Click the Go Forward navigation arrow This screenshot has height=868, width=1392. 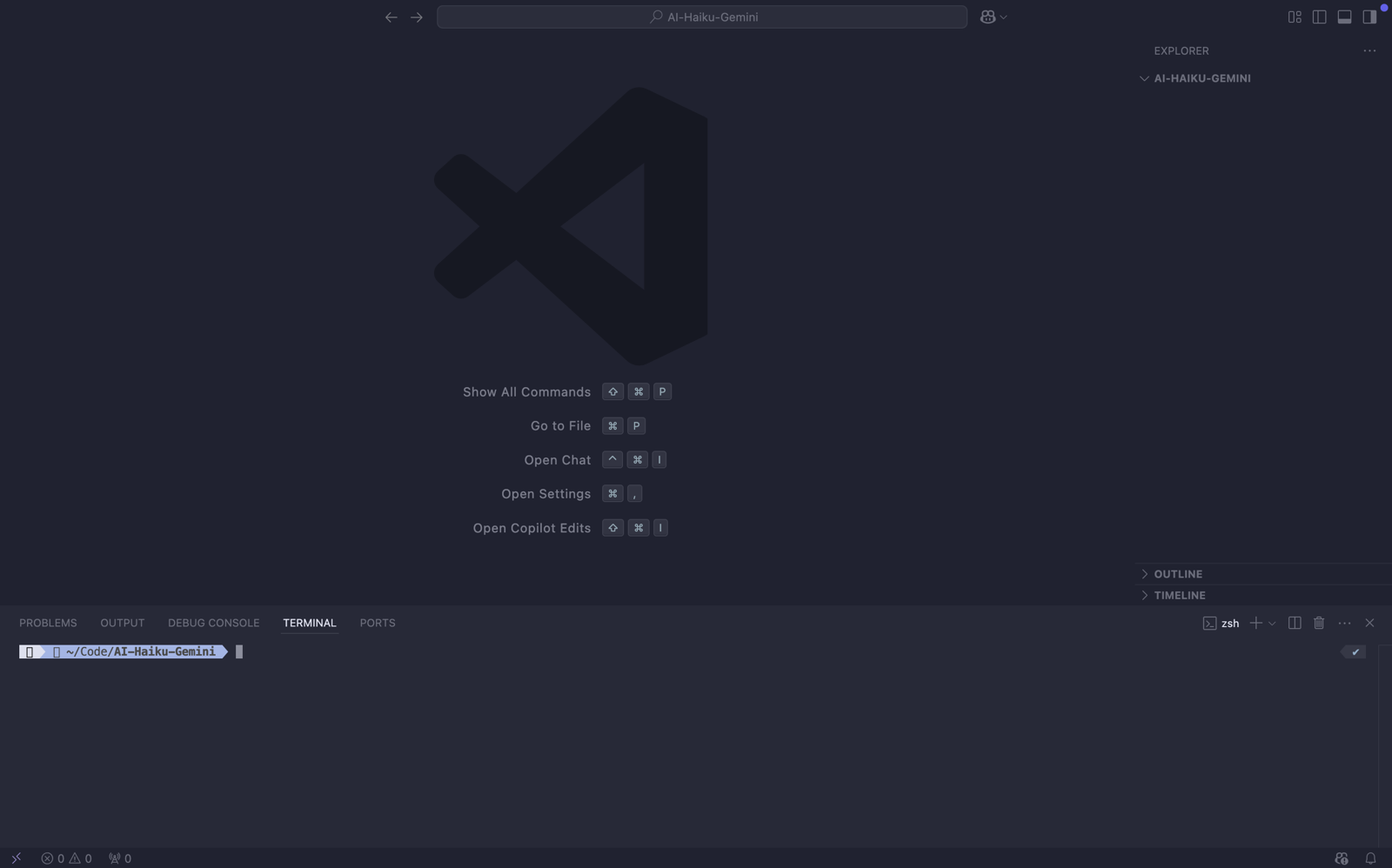coord(417,17)
